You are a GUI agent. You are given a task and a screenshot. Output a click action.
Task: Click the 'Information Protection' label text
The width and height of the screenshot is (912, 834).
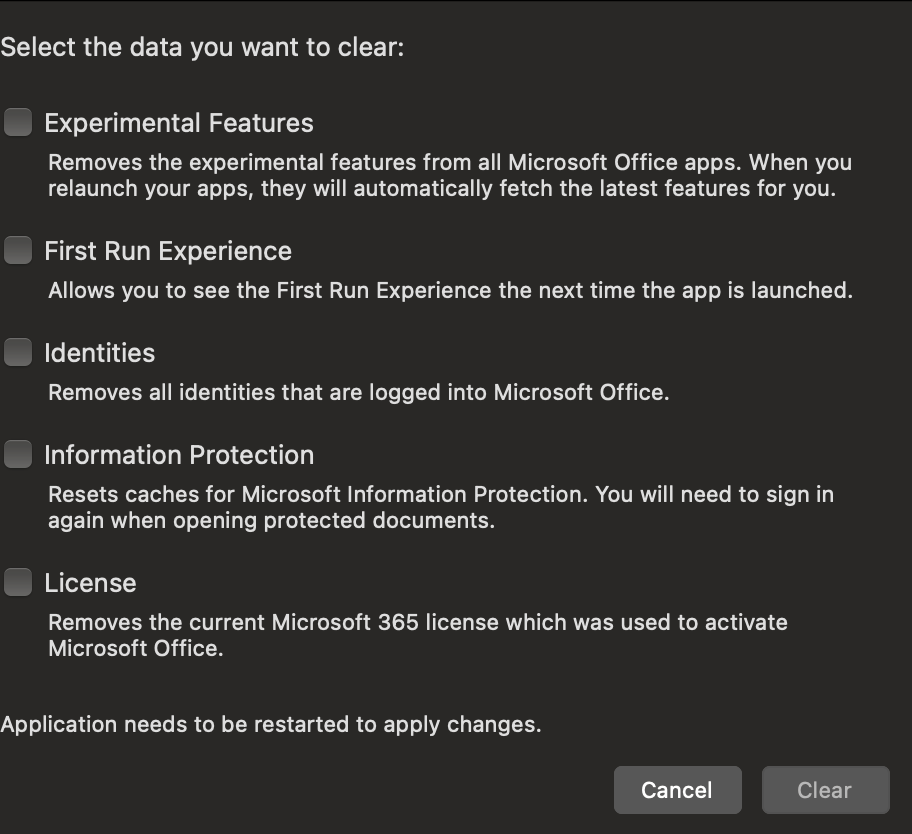pos(179,455)
